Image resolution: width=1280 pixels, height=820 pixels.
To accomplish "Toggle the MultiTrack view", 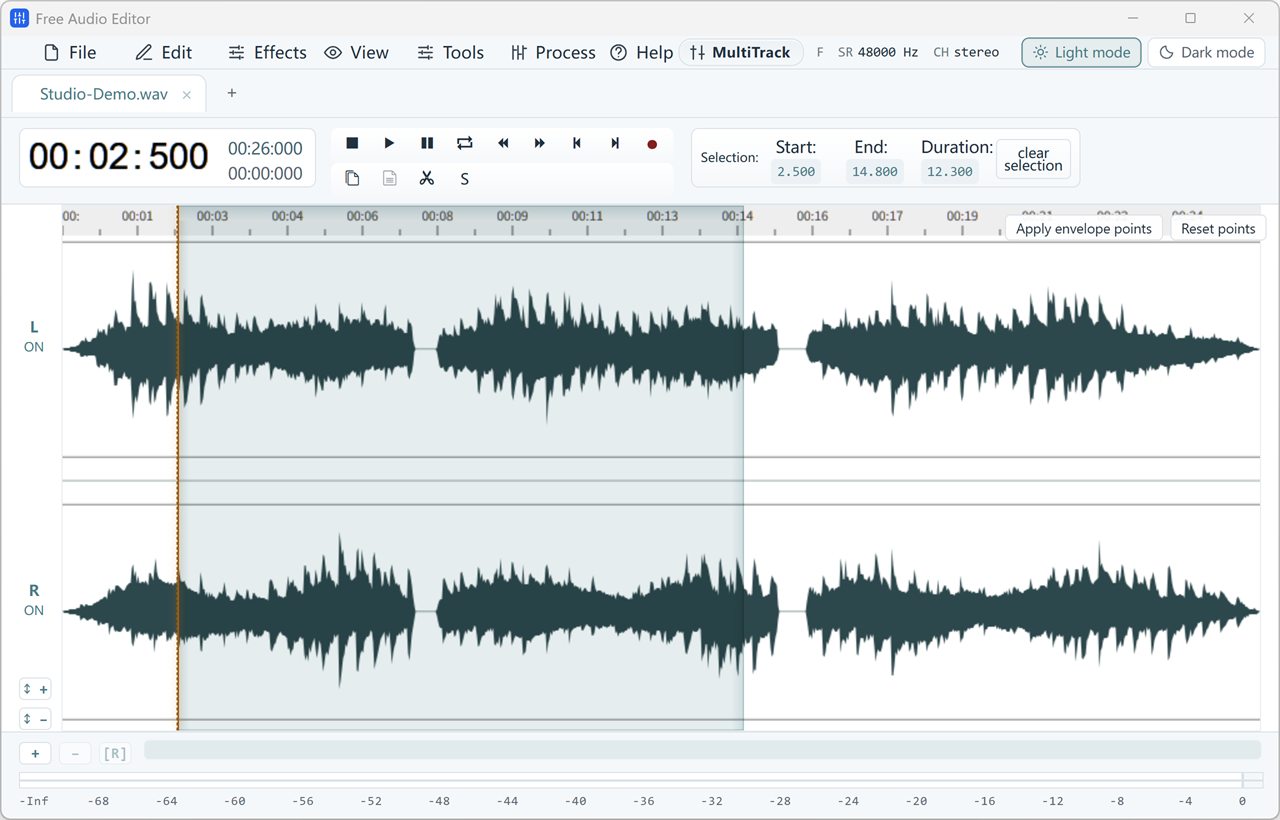I will click(x=740, y=53).
